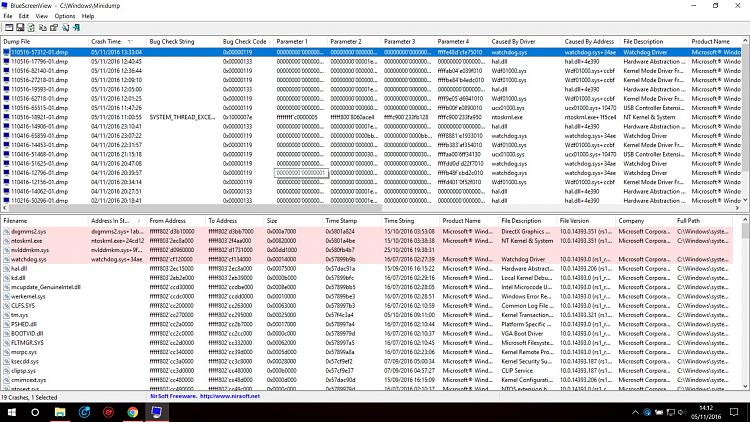This screenshot has width=750, height=422.
Task: Sort by the Caused By Address column
Action: point(591,42)
